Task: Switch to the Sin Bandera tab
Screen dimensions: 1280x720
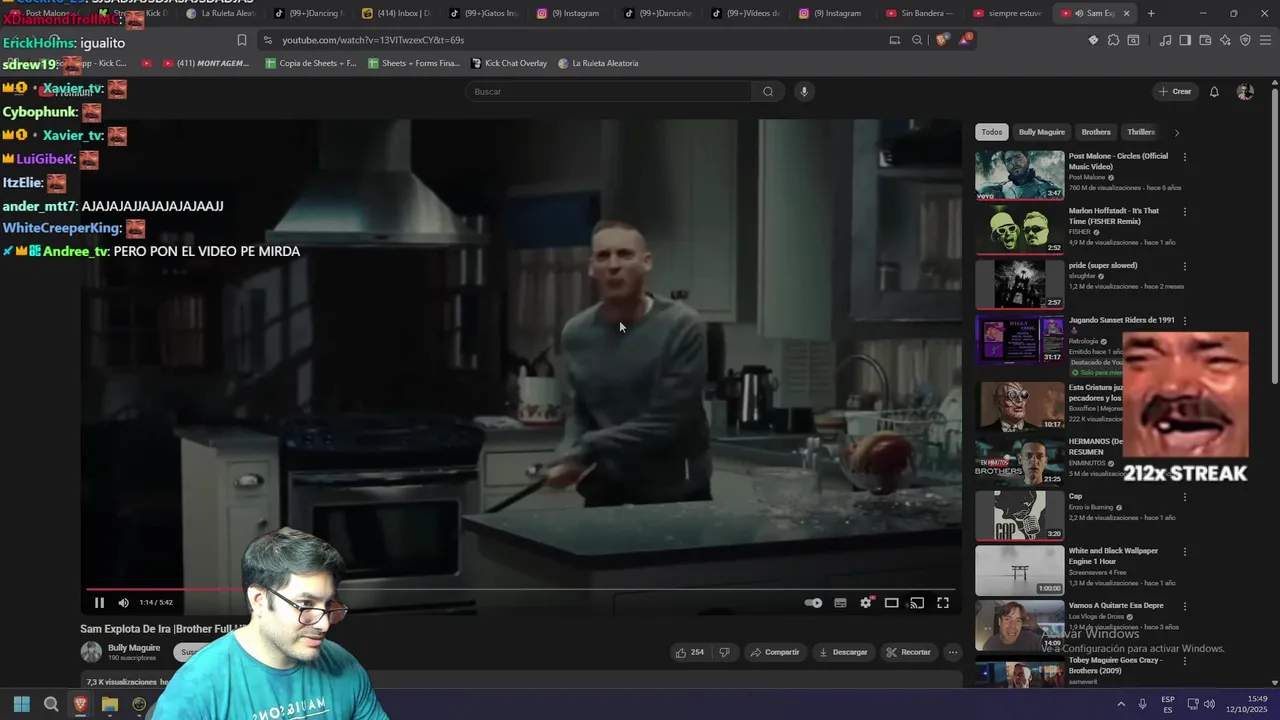Action: [x=920, y=13]
